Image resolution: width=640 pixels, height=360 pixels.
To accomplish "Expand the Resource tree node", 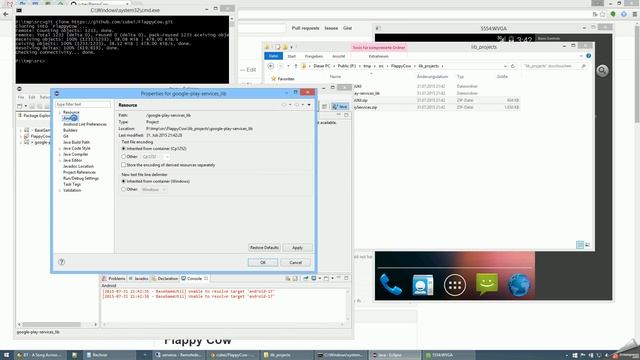I will (x=60, y=112).
